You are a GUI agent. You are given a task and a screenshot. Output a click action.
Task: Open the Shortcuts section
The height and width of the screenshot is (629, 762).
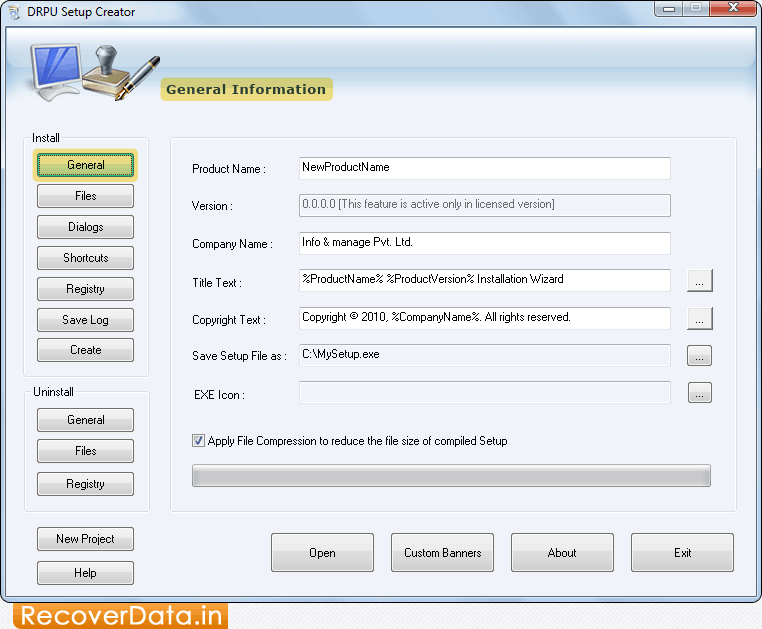86,258
